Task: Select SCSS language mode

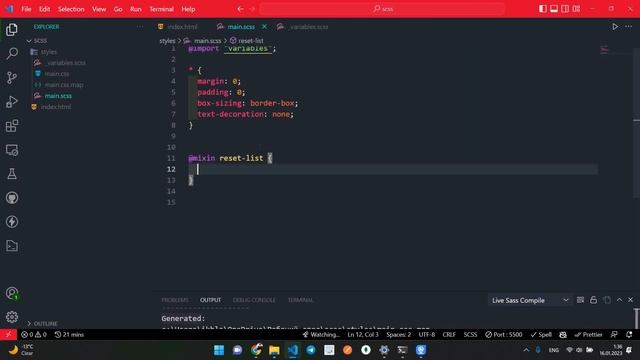Action: point(470,335)
